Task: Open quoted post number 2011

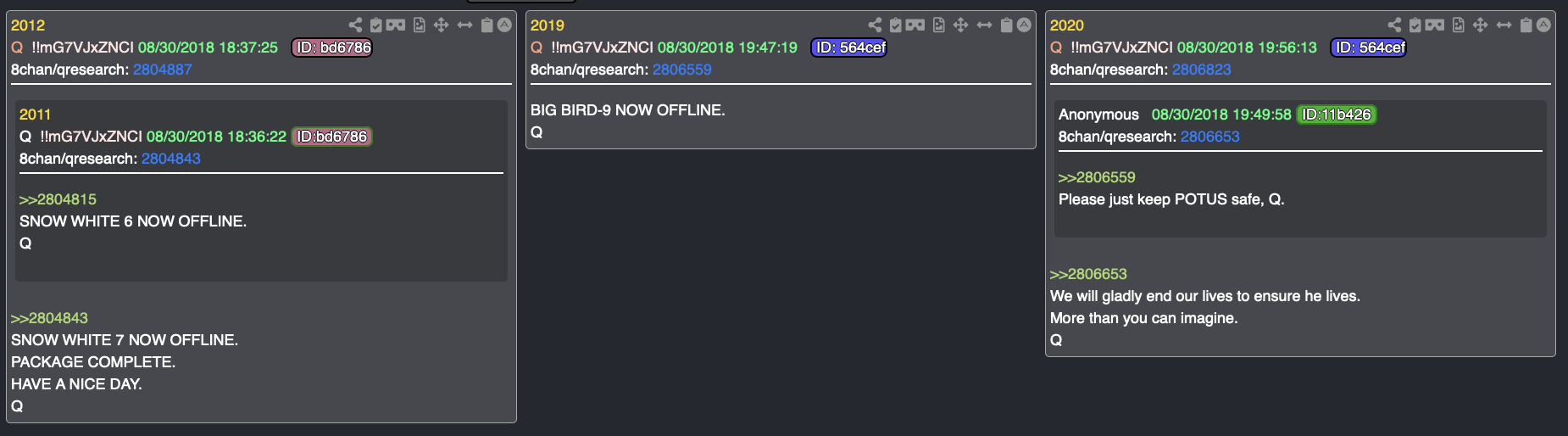Action: coord(36,115)
